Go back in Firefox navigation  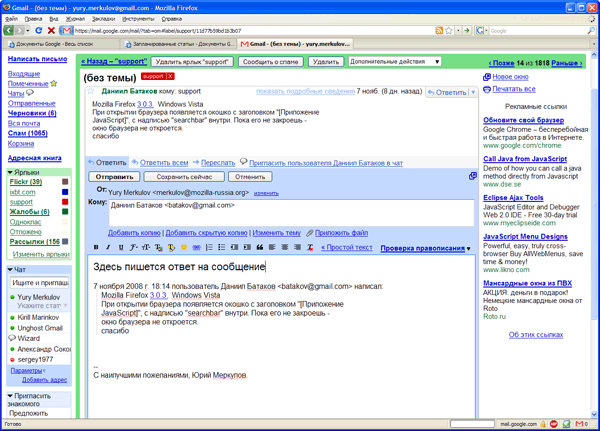(8, 30)
